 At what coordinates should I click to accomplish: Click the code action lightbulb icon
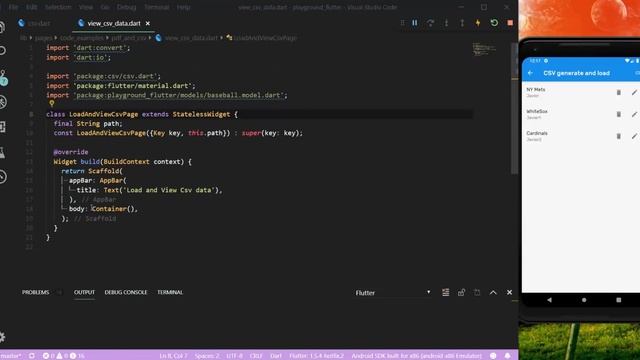(52, 104)
